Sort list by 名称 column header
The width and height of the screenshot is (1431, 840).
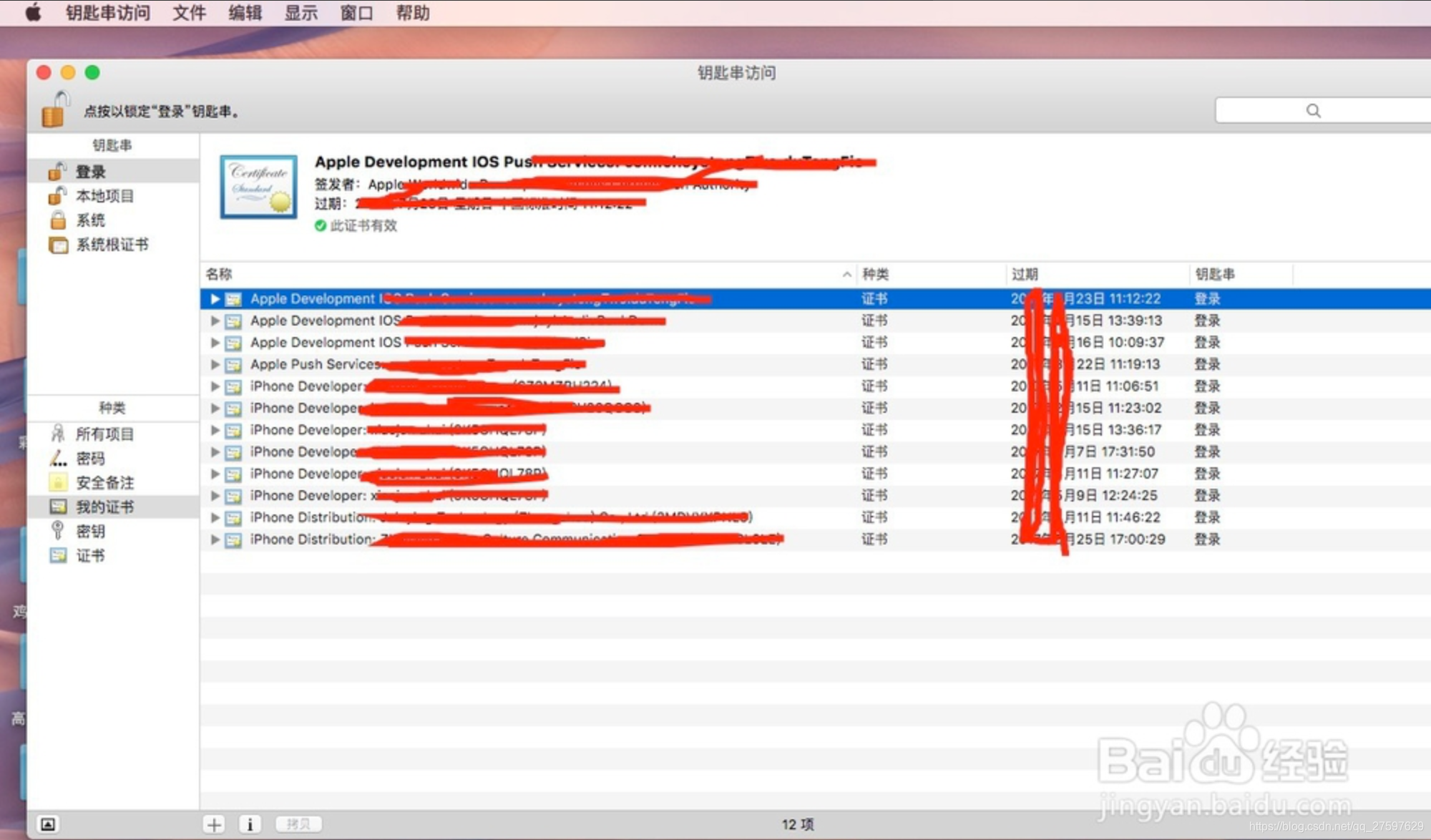click(528, 274)
